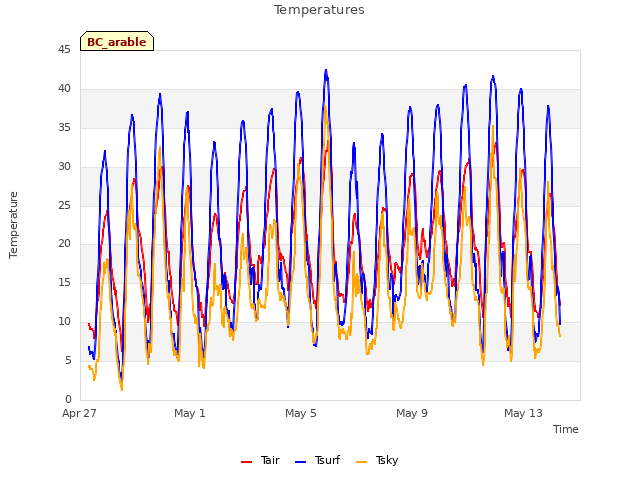The image size is (640, 480).
Task: Click the May 9 axis tick label
Action: 412,413
